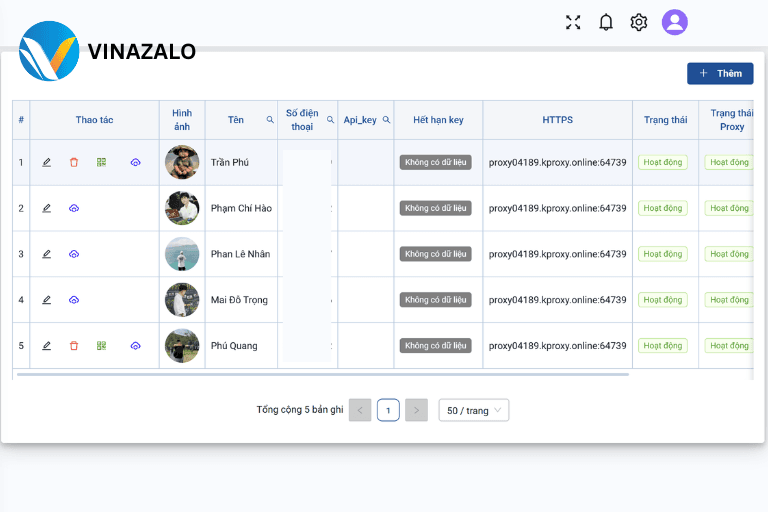Select page 1 in the pagination
768x512 pixels.
point(388,410)
